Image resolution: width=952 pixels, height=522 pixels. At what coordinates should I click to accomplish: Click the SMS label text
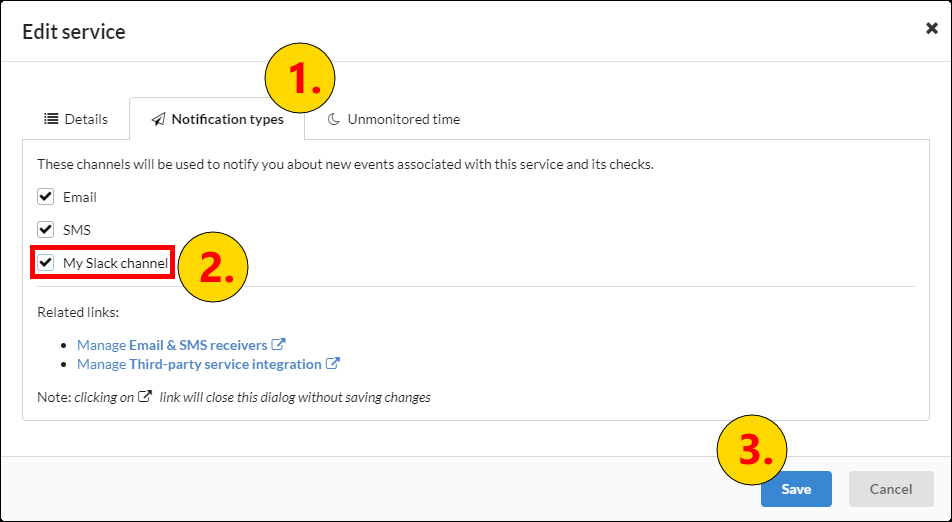(76, 230)
